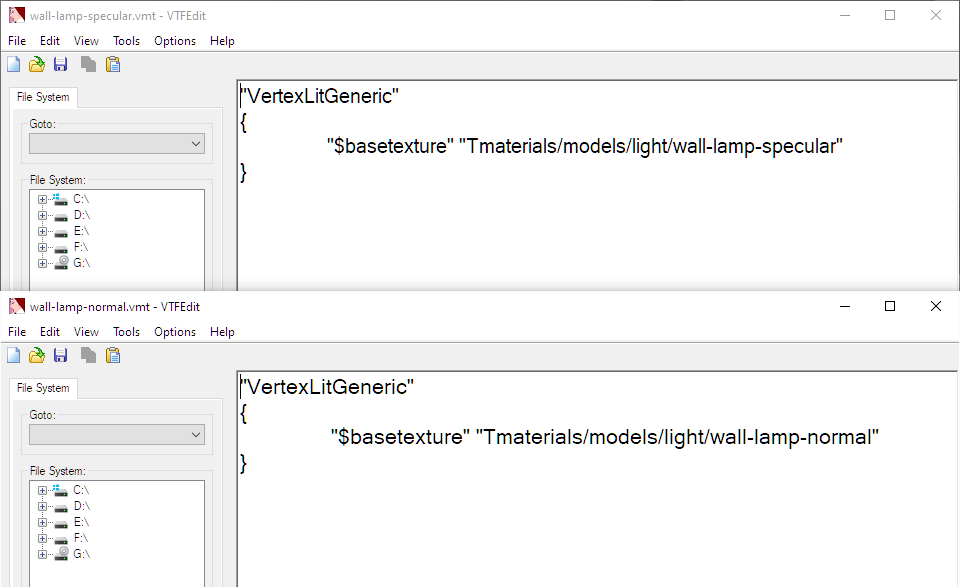Expand F:\ node in wall-lamp-normal window tree
Screen dimensions: 960x587
(42, 538)
